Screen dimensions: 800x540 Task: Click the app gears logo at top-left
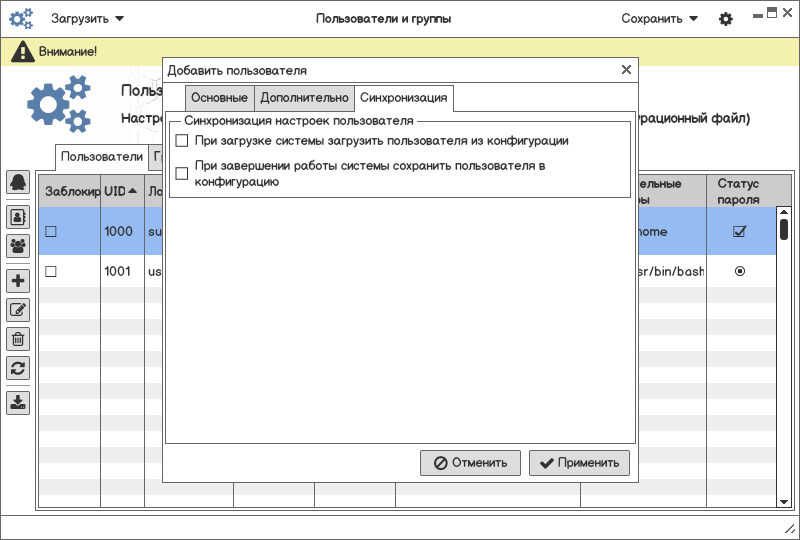point(21,19)
